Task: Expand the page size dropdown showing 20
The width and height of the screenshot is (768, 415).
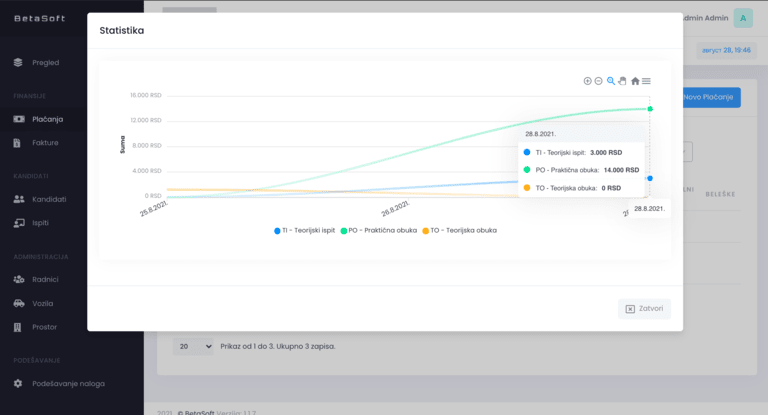Action: pos(193,346)
